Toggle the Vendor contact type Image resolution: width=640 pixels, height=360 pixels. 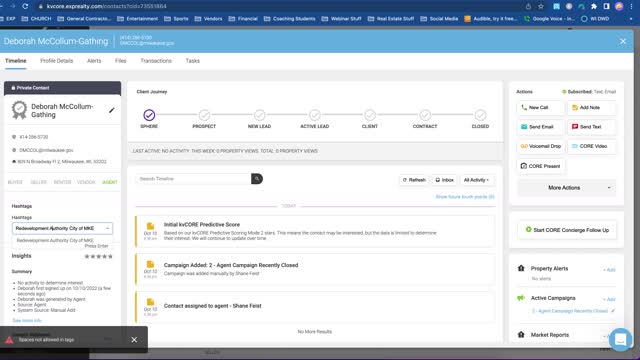tap(86, 182)
